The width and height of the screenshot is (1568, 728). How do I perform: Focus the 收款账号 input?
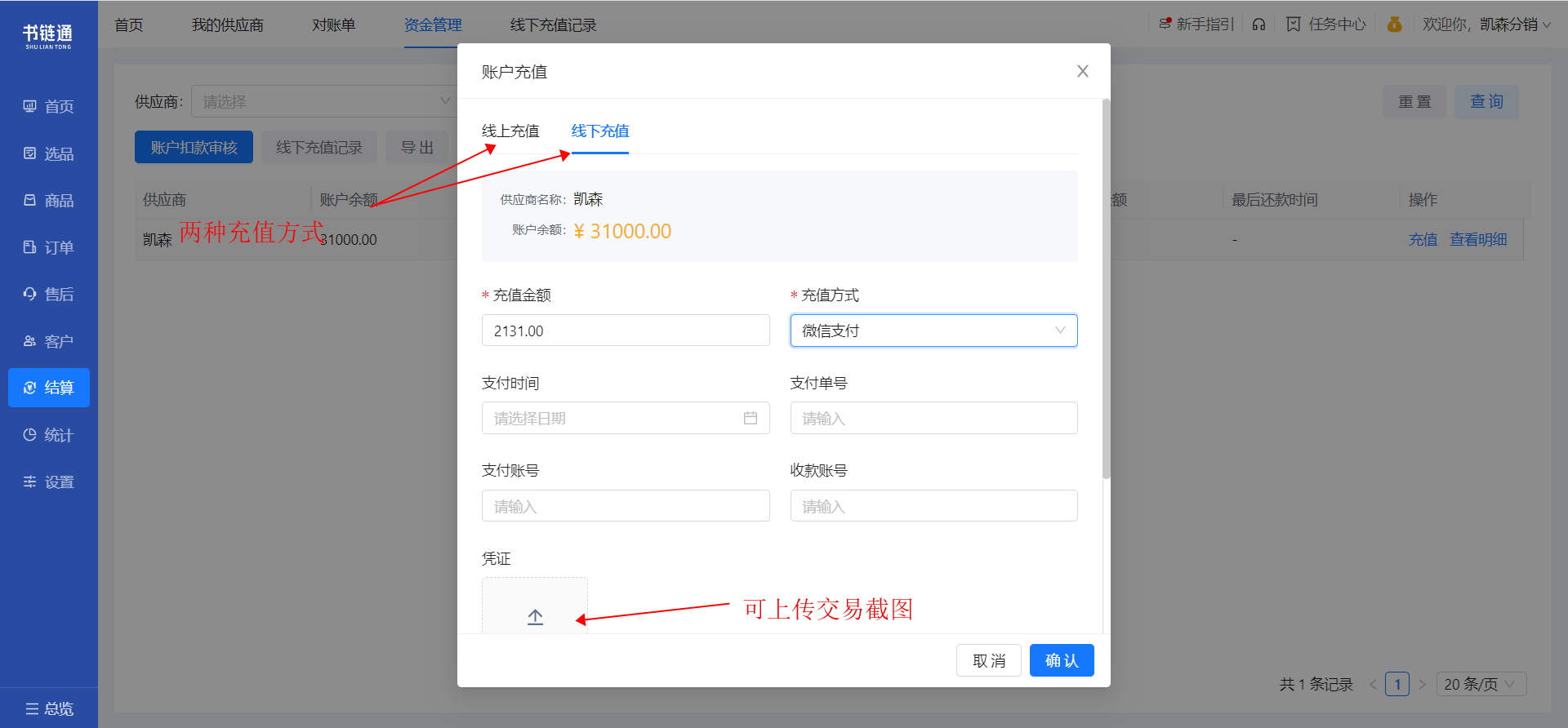933,506
